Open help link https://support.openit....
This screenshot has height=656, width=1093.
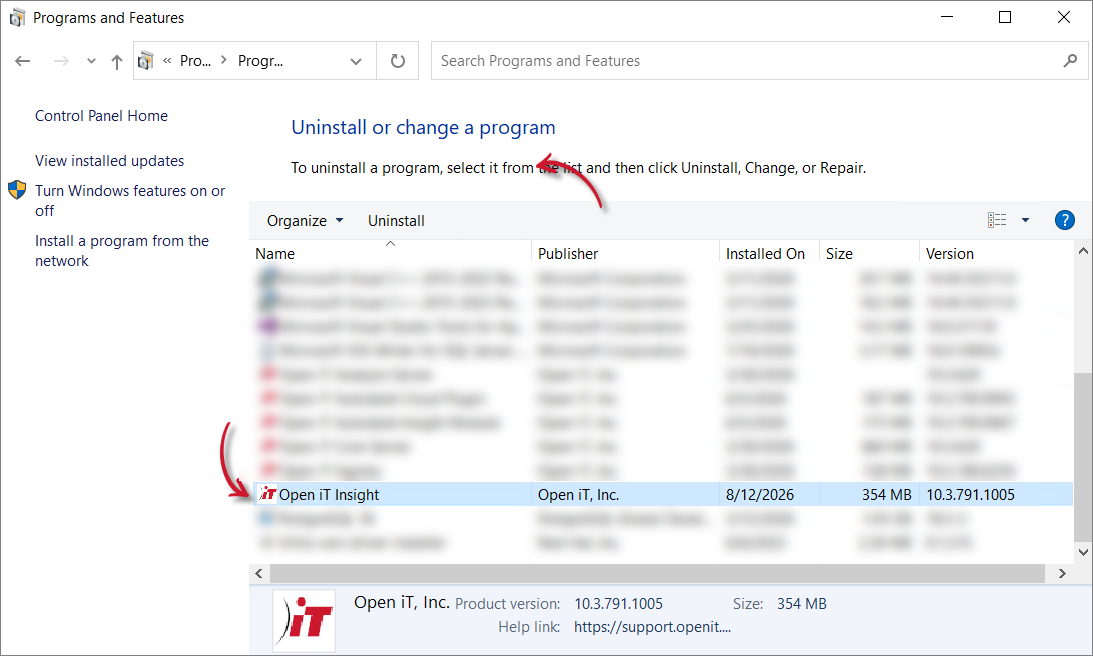point(652,627)
